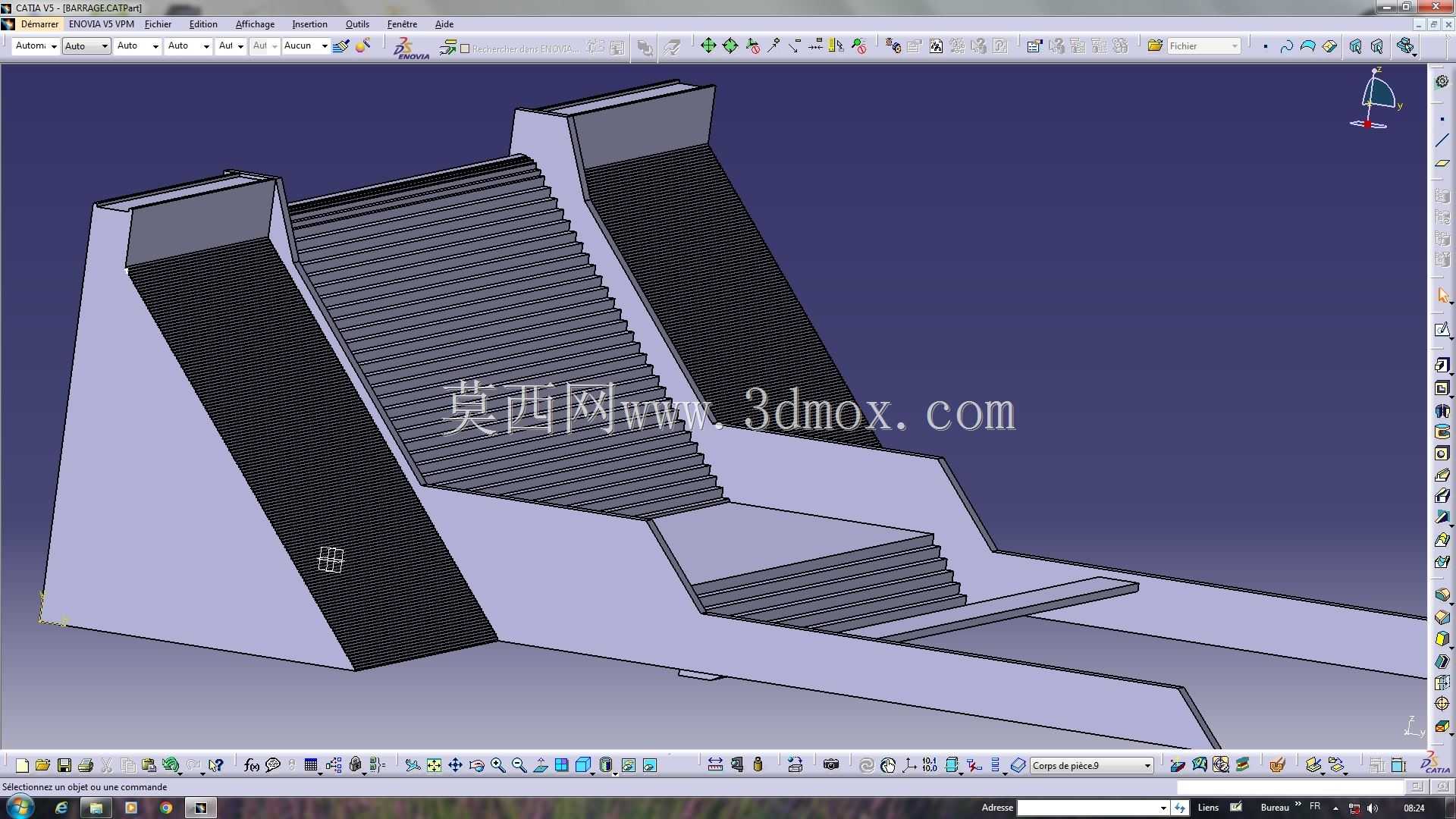Open Internet Explorer from the taskbar
Screen dimensions: 1456x819
pos(61,808)
